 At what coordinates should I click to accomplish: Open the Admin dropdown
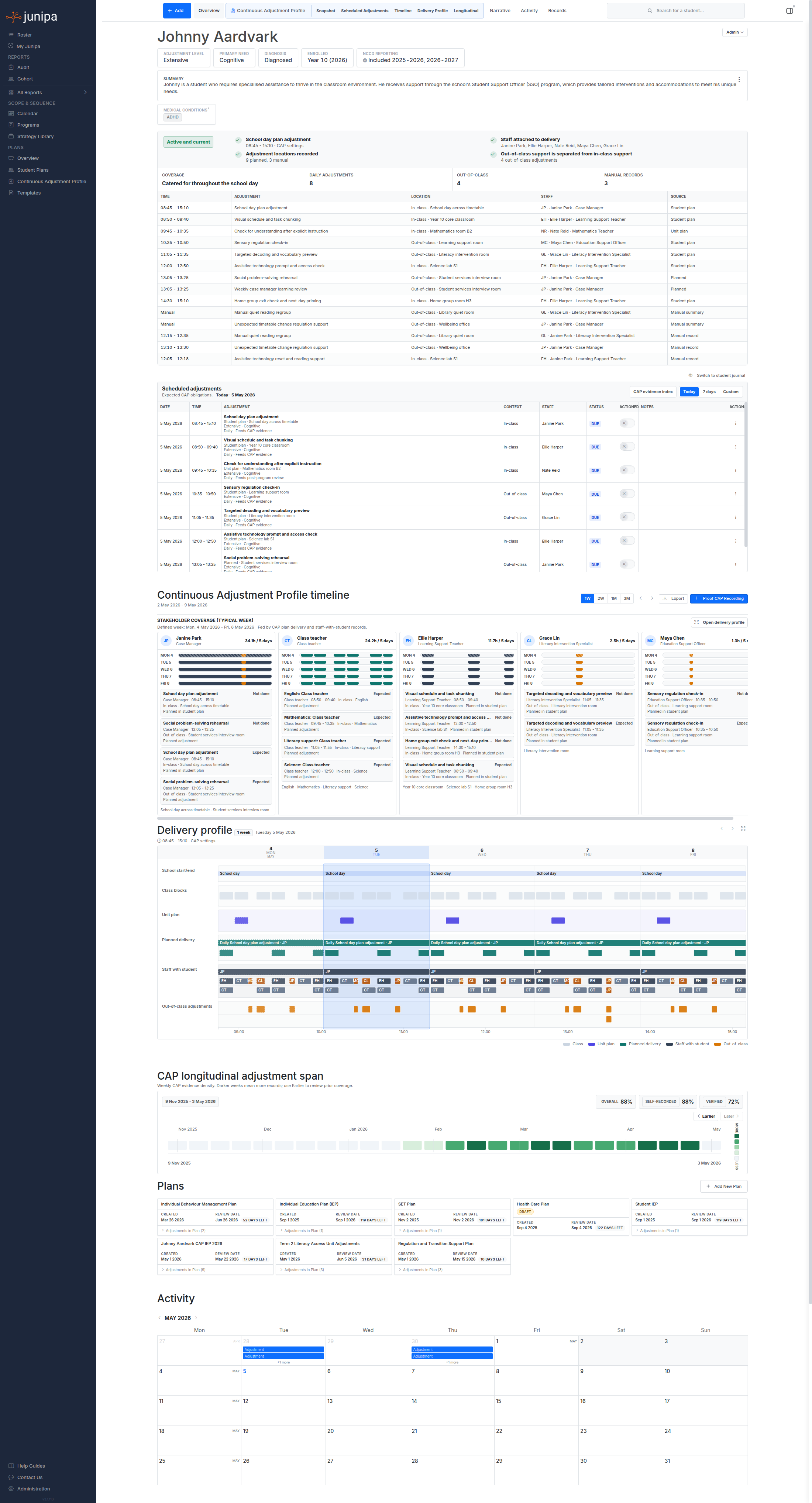pyautogui.click(x=735, y=33)
